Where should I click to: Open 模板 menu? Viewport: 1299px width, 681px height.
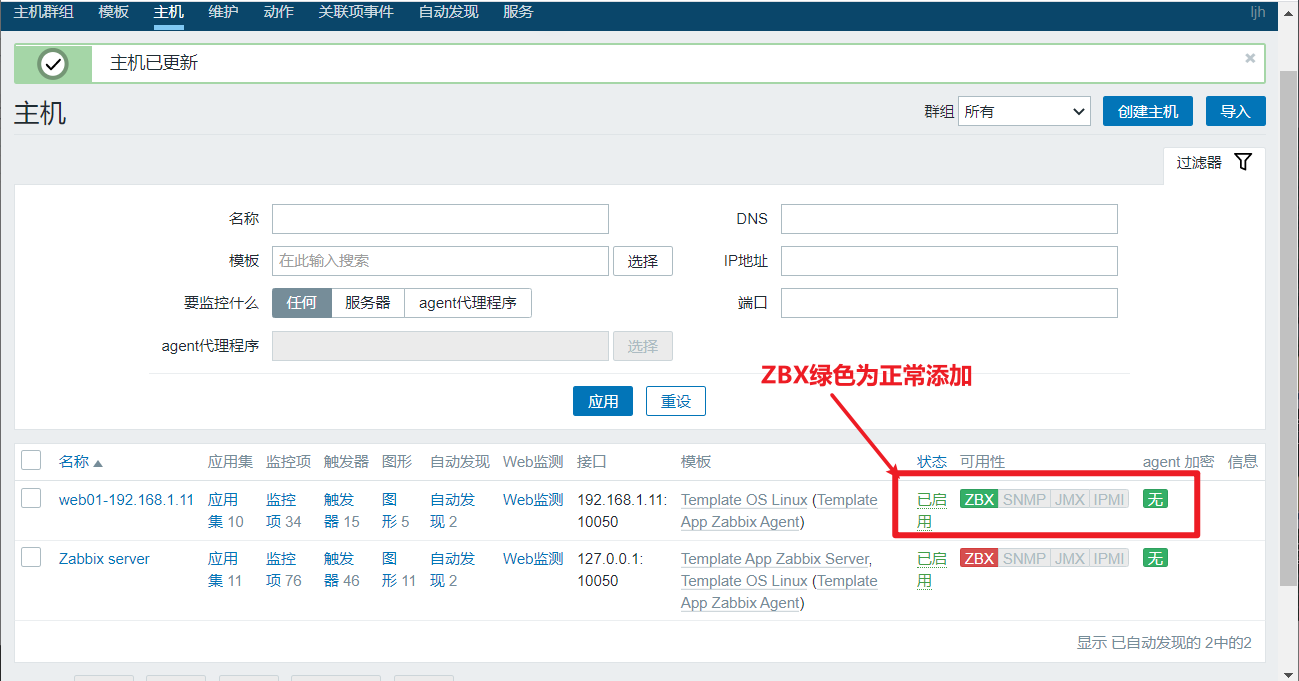114,12
